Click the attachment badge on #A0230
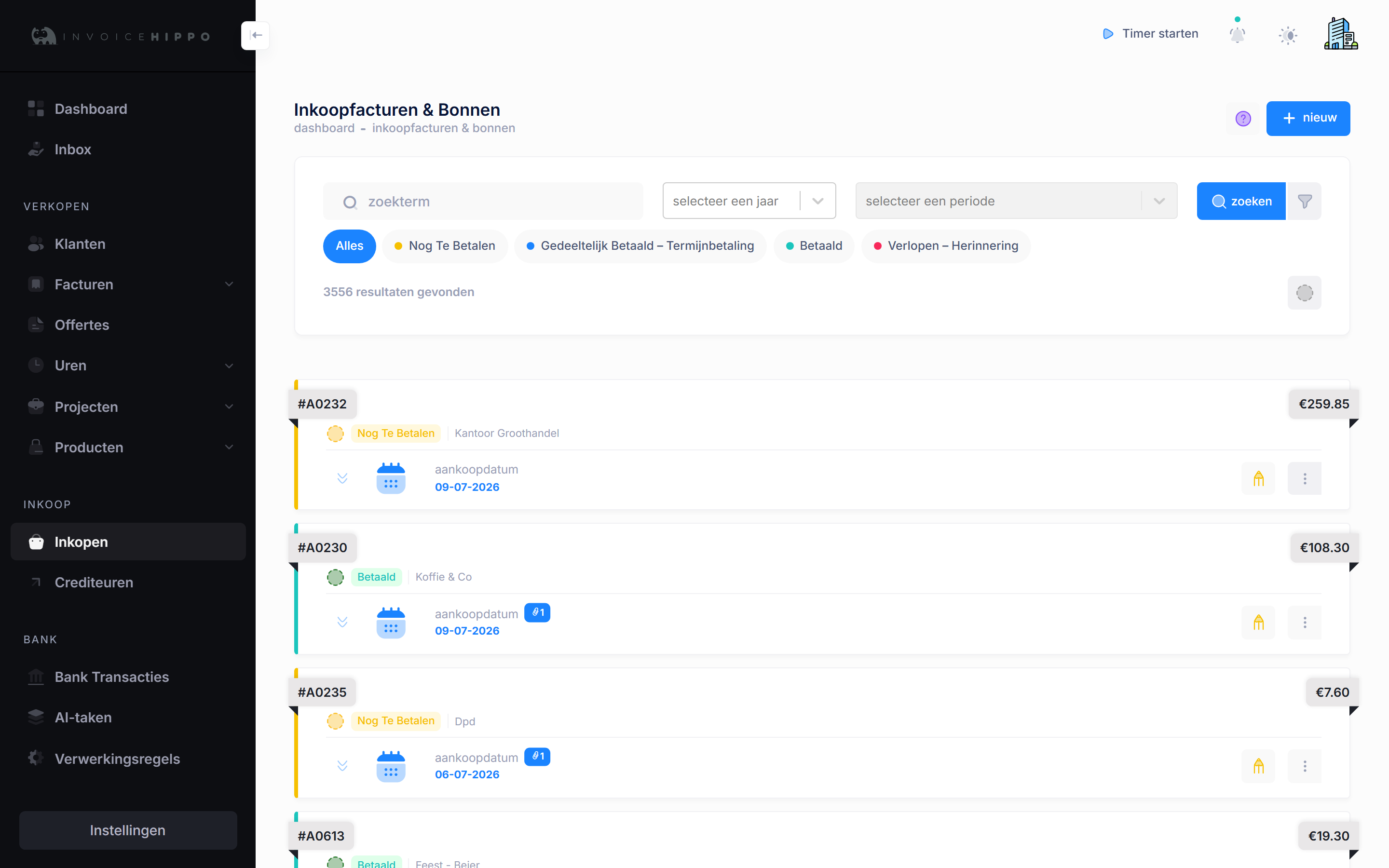The height and width of the screenshot is (868, 1389). click(537, 612)
